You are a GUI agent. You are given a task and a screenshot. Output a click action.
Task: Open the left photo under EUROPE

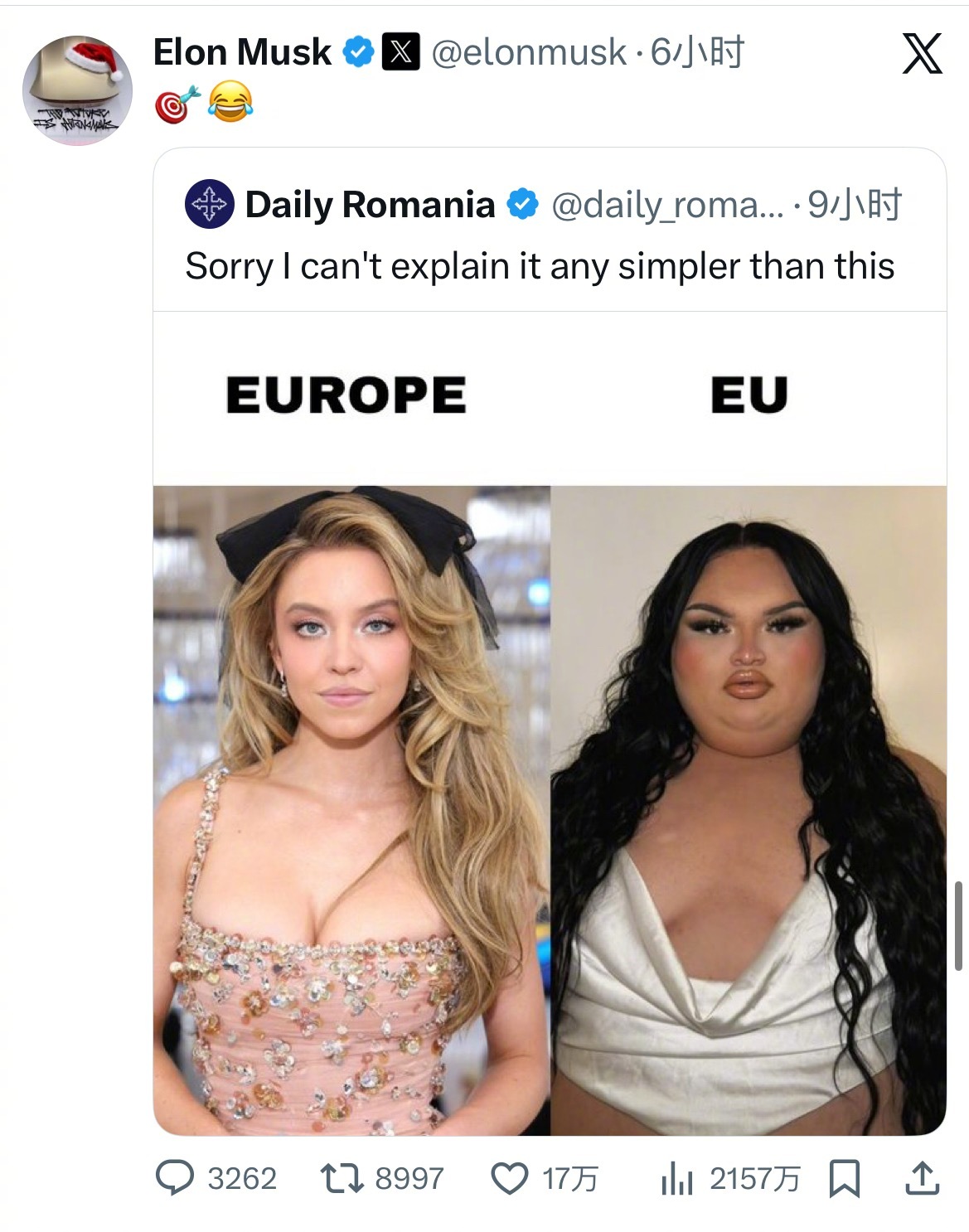pos(351,809)
